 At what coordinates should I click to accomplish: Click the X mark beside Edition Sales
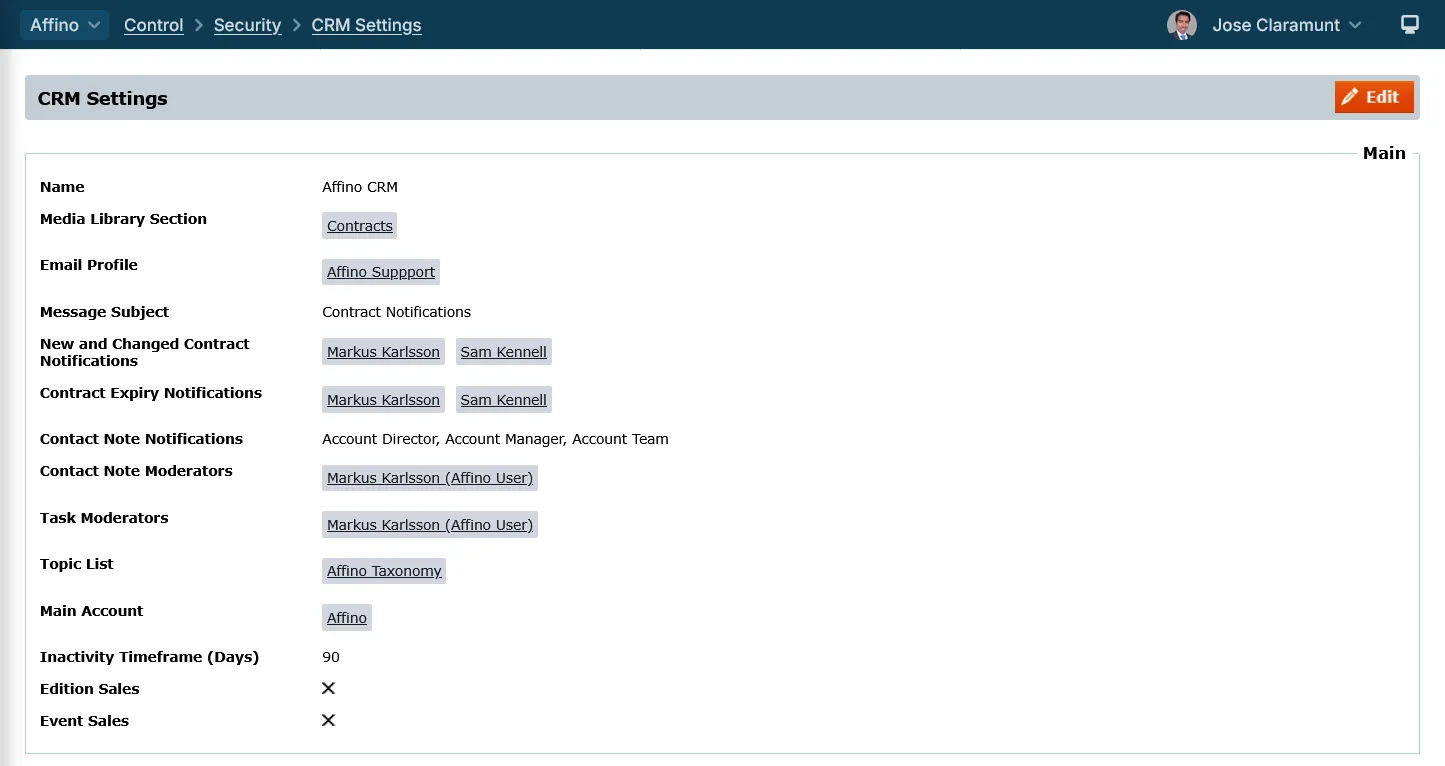point(328,688)
